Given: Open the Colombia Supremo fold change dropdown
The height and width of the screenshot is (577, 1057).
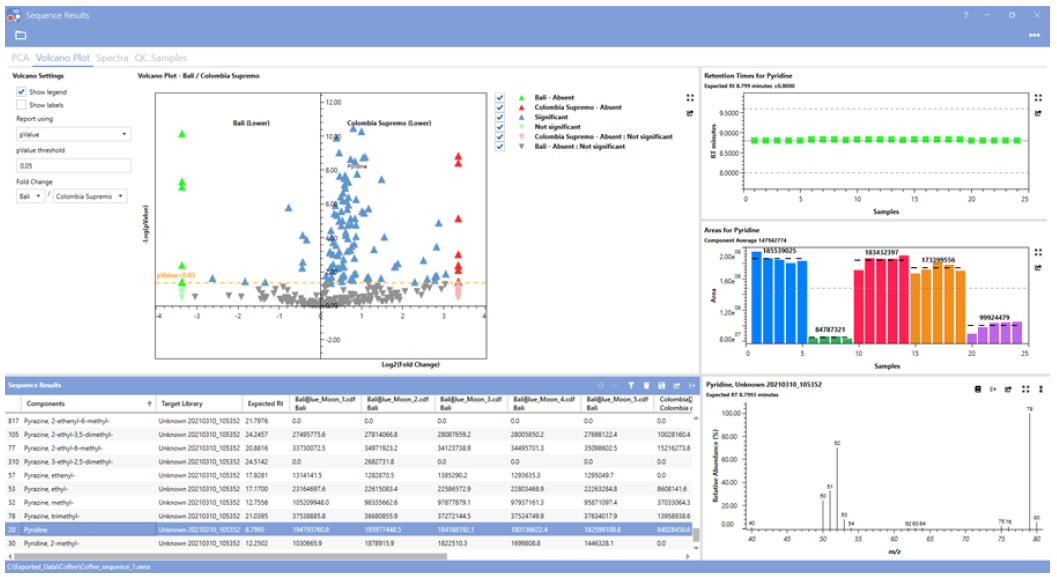Looking at the screenshot, I should (89, 196).
